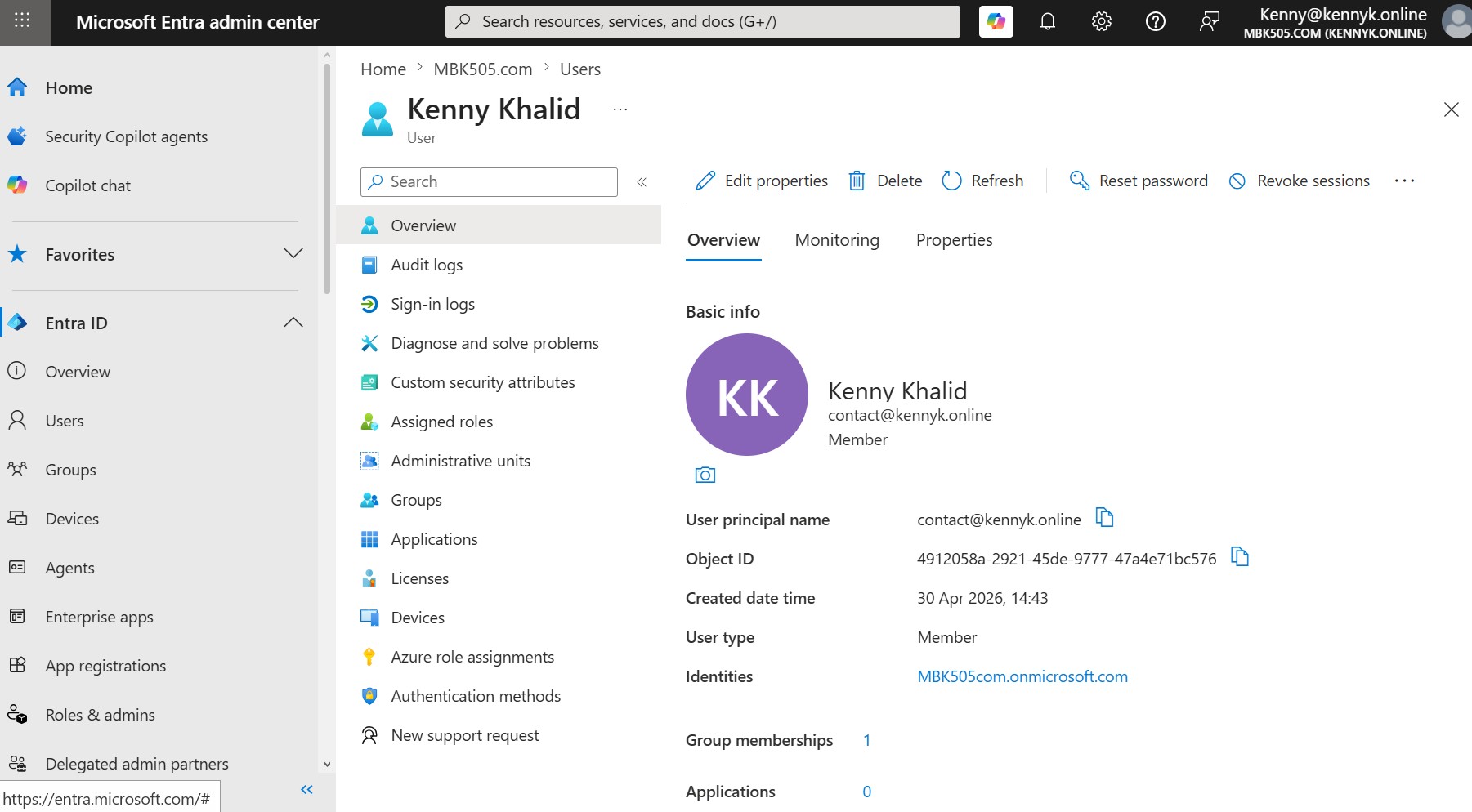Collapse the left navigation sidebar
Image resolution: width=1472 pixels, height=812 pixels.
coord(306,789)
